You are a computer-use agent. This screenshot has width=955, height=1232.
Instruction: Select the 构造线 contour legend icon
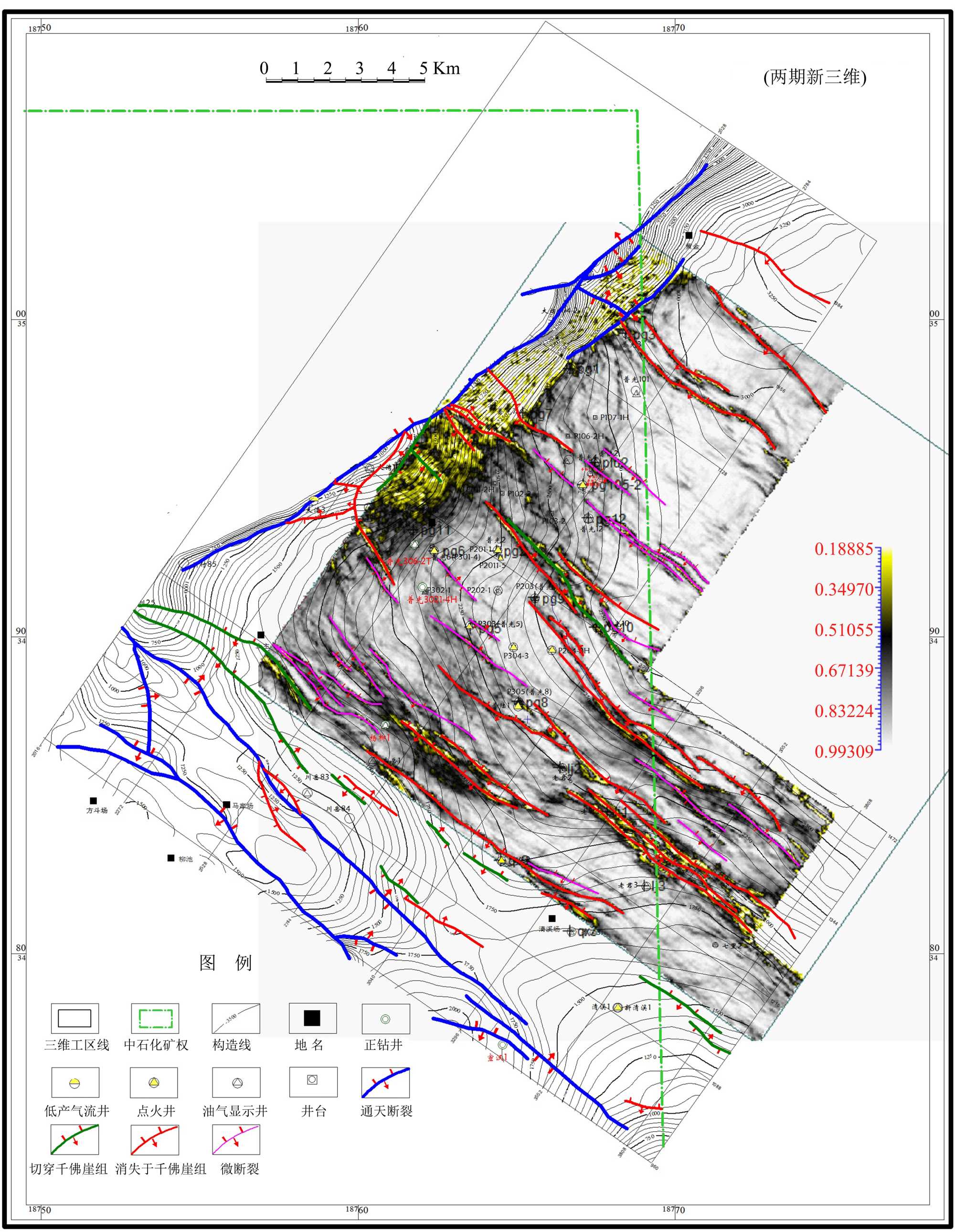236,1018
